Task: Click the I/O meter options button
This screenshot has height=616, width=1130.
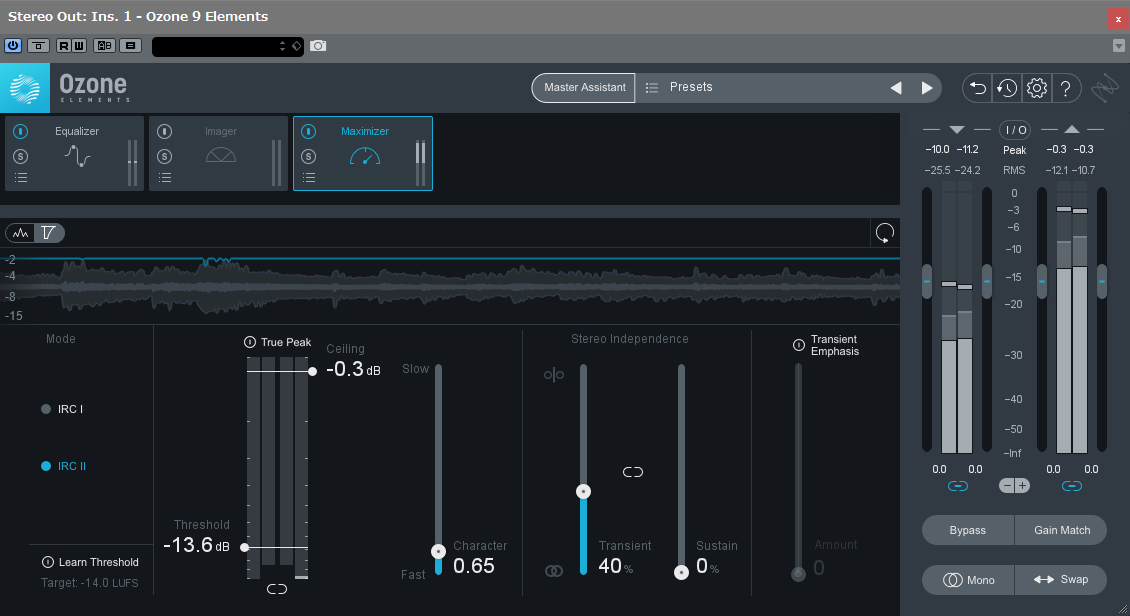Action: coord(1015,130)
